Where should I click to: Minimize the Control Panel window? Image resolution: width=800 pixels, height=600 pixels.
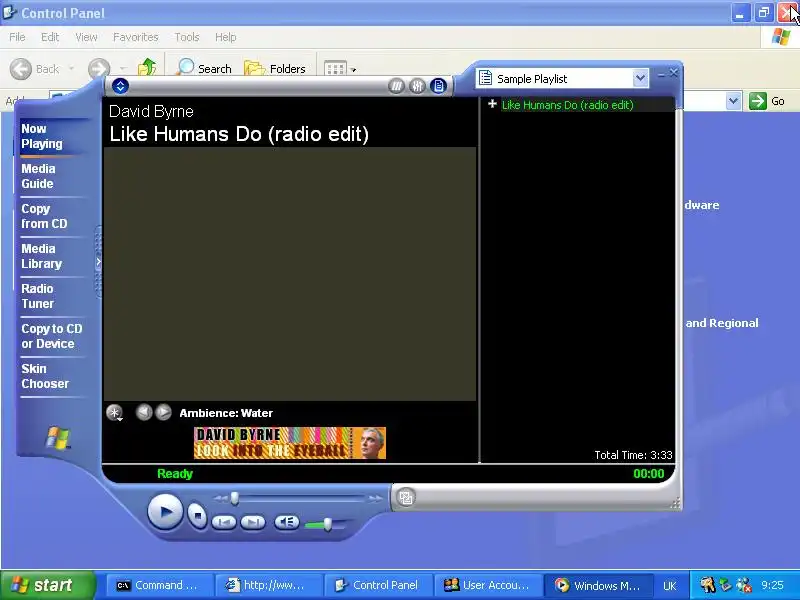[740, 13]
